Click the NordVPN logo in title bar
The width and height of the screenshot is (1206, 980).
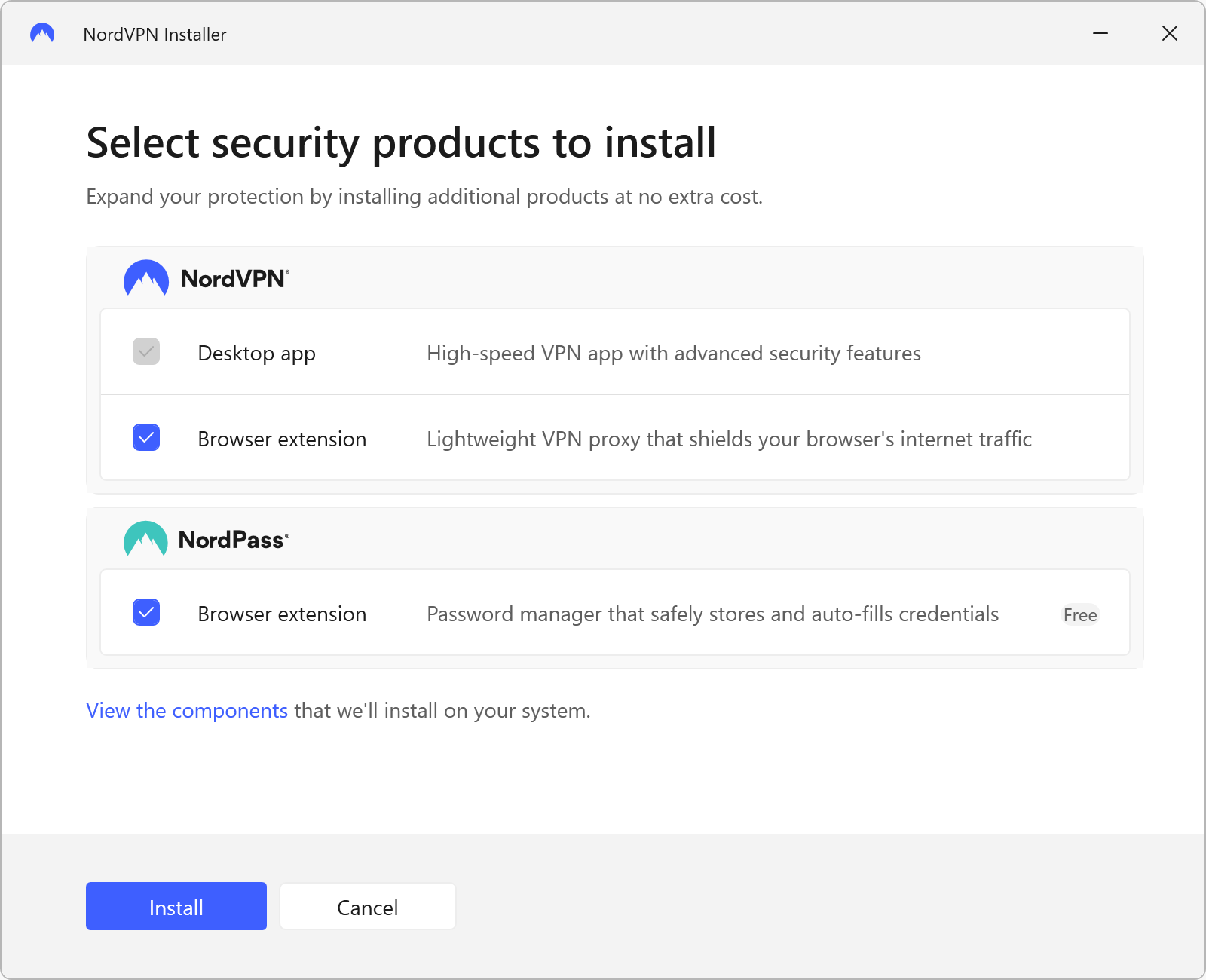tap(42, 34)
